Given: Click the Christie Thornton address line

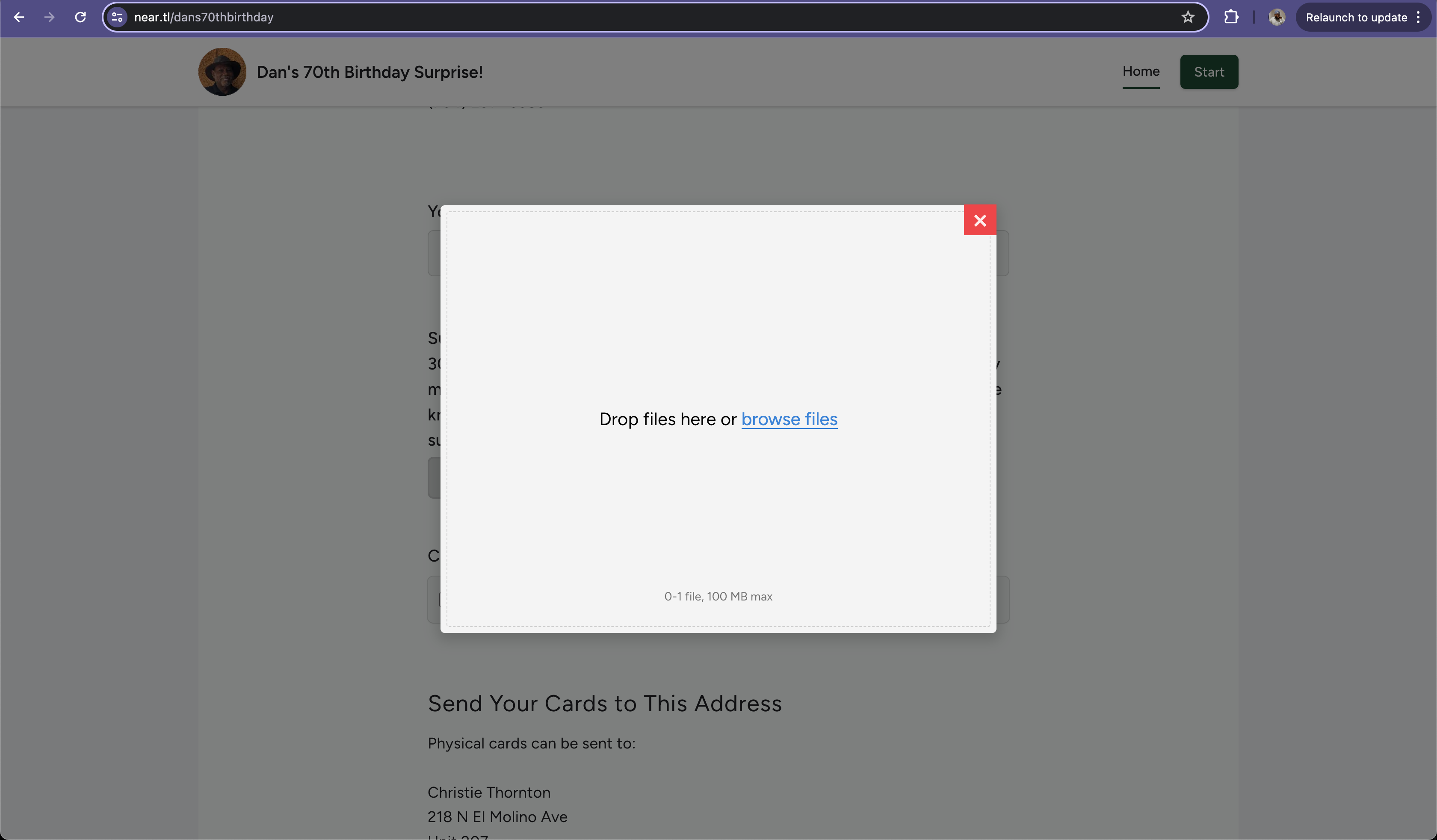Looking at the screenshot, I should [x=489, y=792].
